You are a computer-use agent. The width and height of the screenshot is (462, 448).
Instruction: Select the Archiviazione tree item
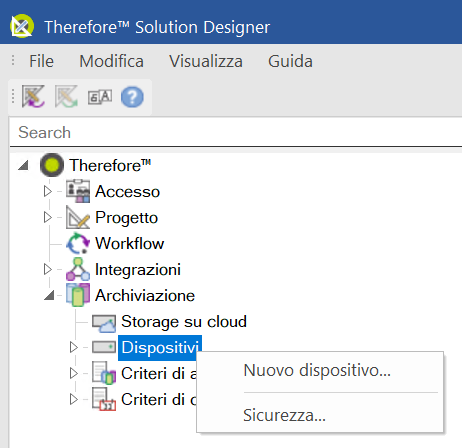click(x=145, y=295)
